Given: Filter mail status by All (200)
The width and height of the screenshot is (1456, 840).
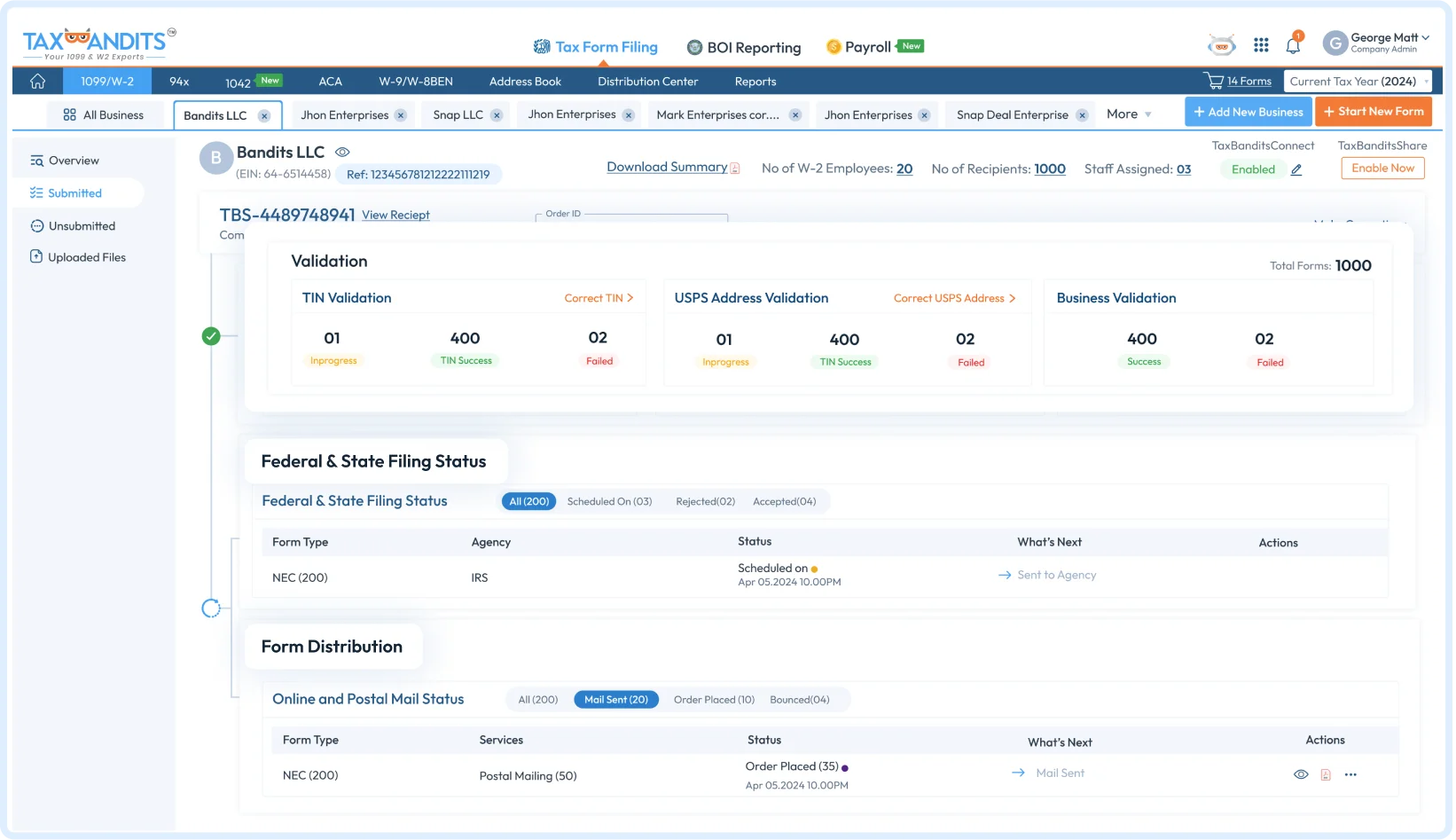Looking at the screenshot, I should pos(539,701).
